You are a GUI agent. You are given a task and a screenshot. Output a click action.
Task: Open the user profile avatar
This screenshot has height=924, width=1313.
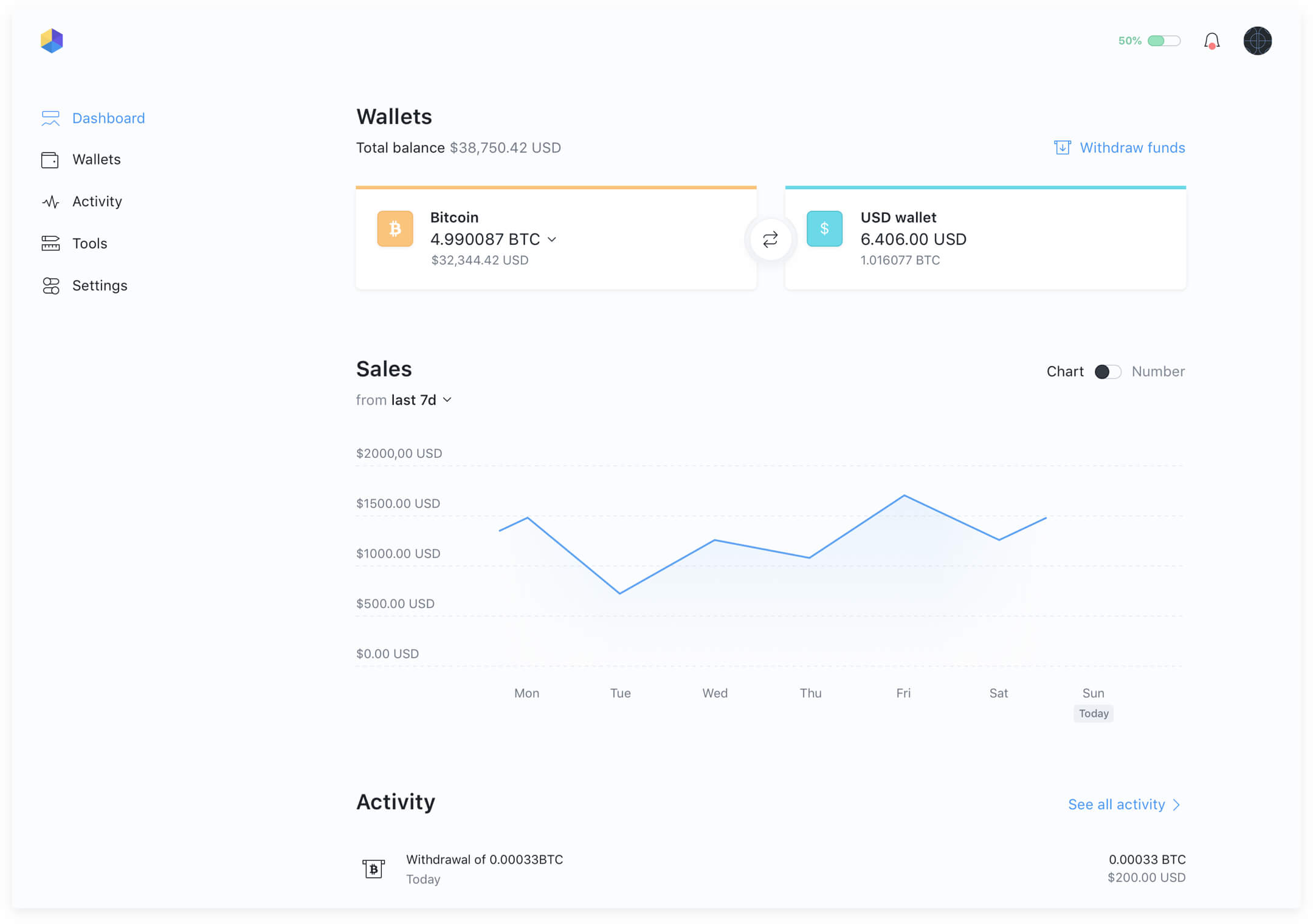pos(1257,41)
